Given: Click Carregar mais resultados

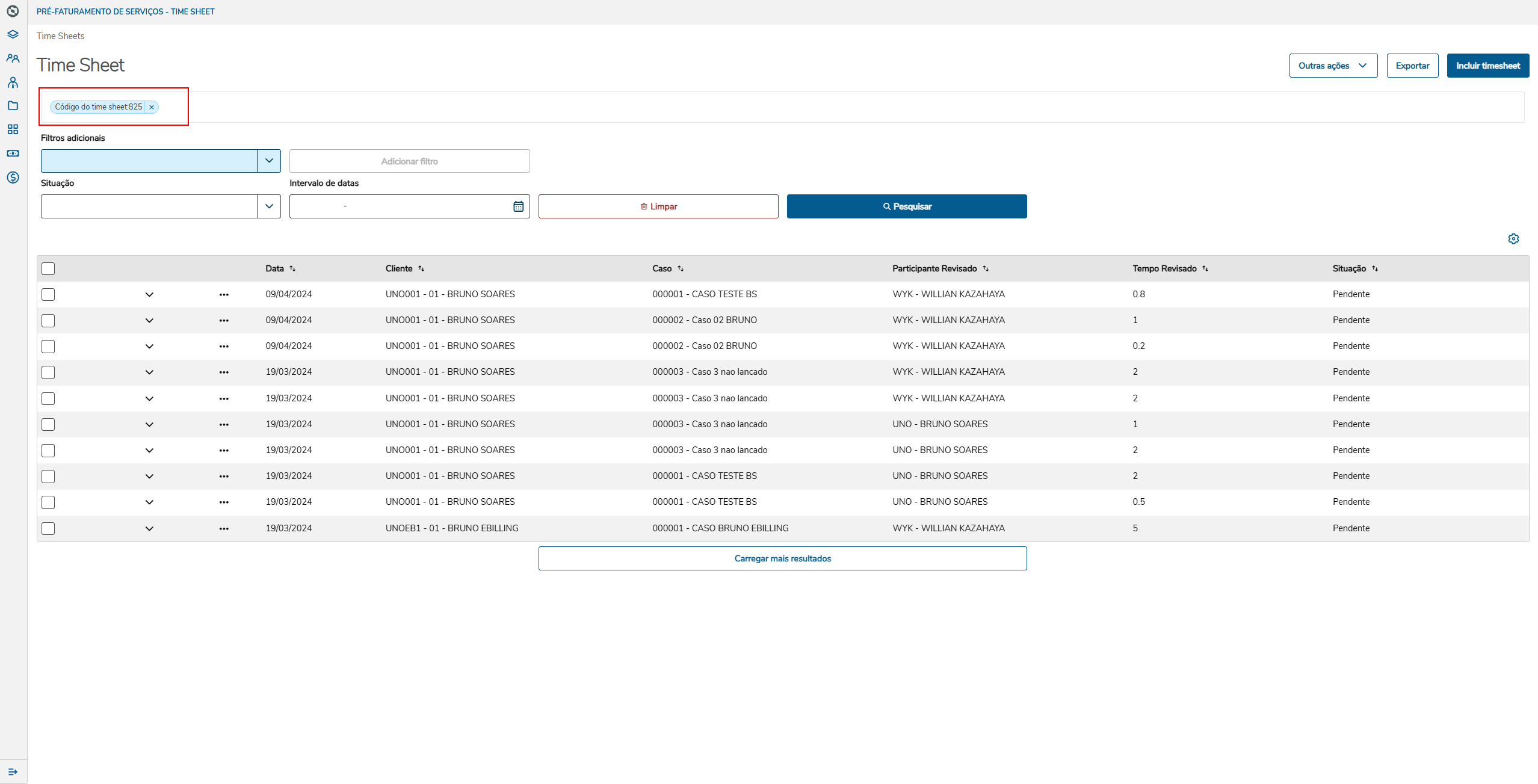Looking at the screenshot, I should click(x=782, y=558).
